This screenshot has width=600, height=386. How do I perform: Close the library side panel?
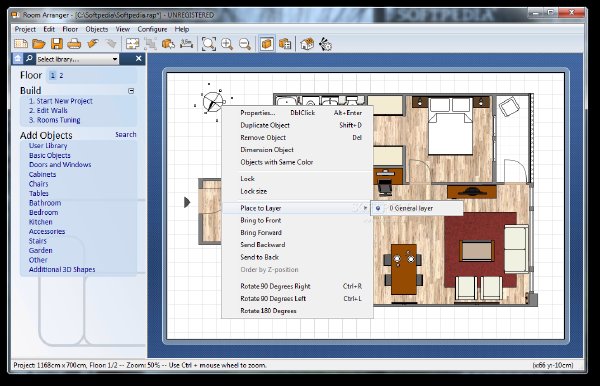point(139,59)
